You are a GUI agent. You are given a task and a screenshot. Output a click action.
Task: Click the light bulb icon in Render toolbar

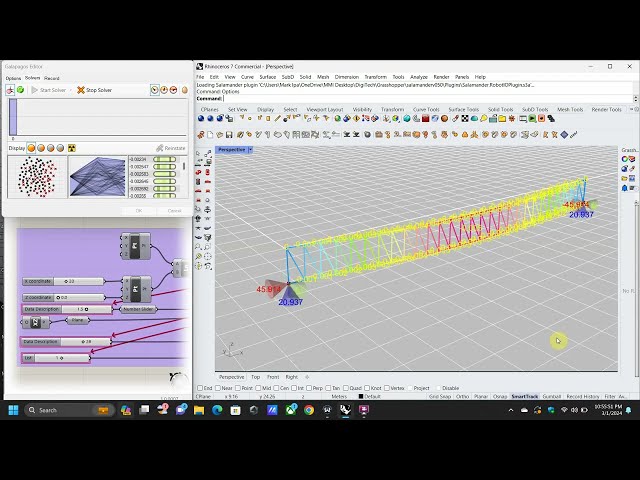pos(484,119)
